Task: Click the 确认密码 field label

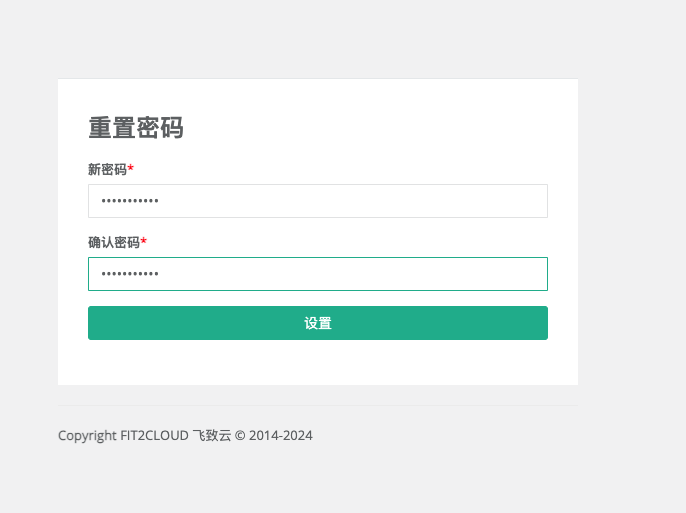Action: [113, 242]
